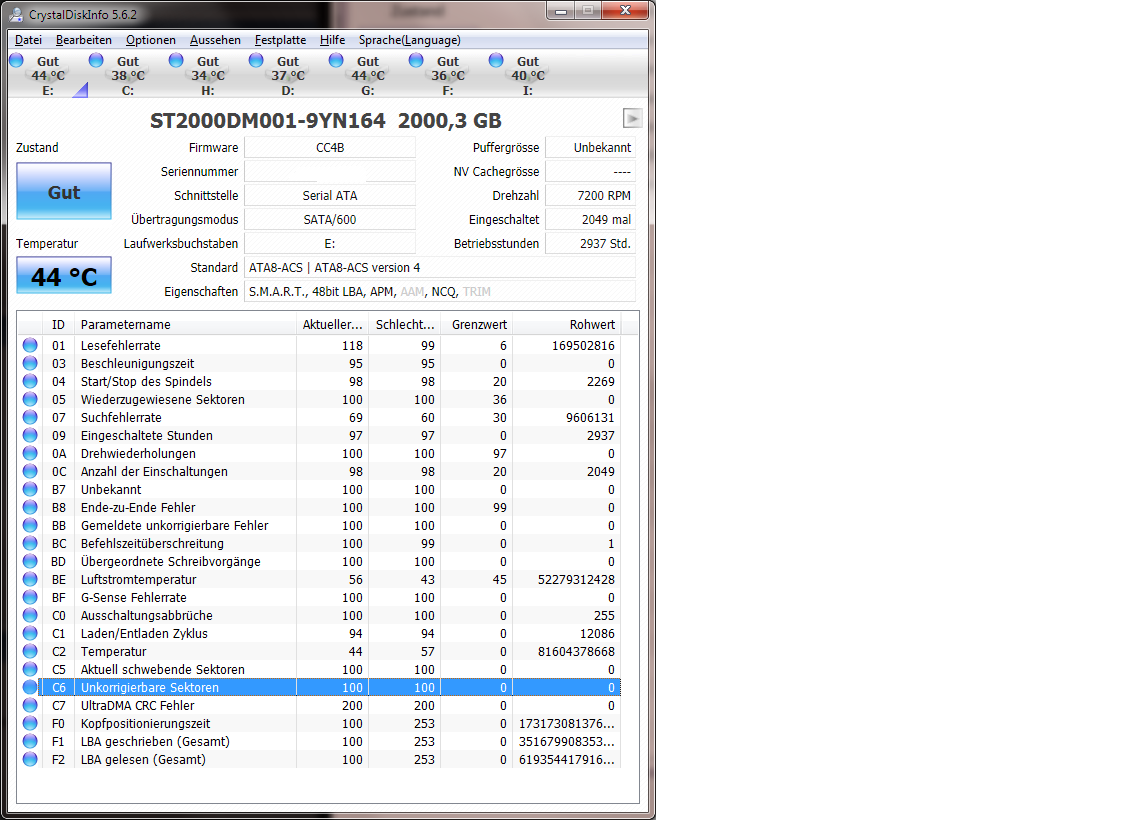Click disk title ST2000DM001-9YN164

(267, 120)
